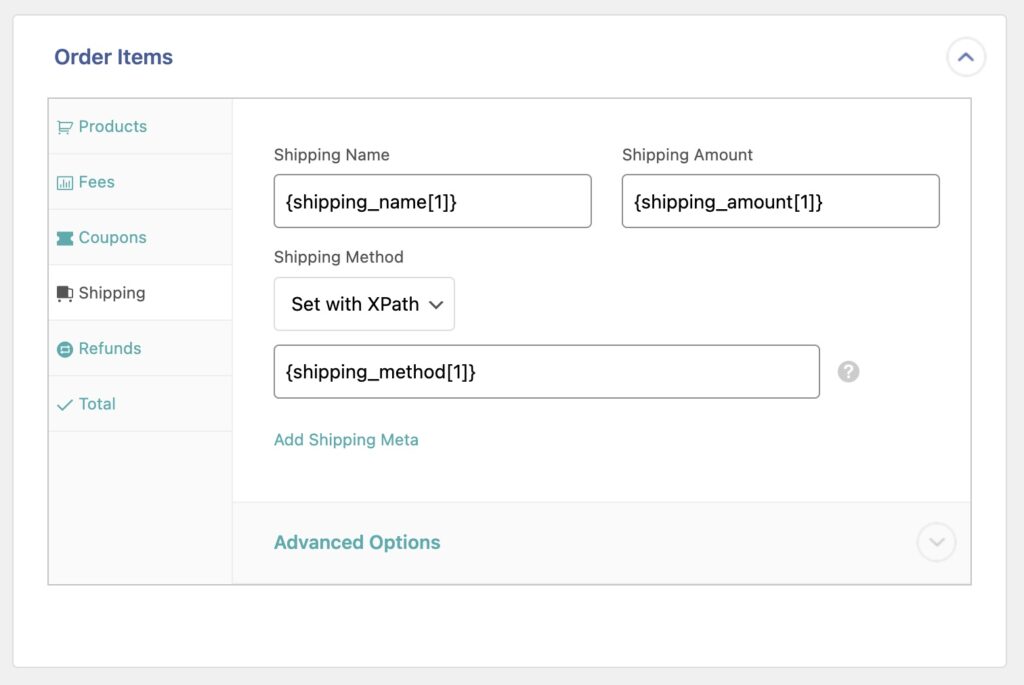Select the Coupons ticket icon
1024x685 pixels.
pos(66,237)
